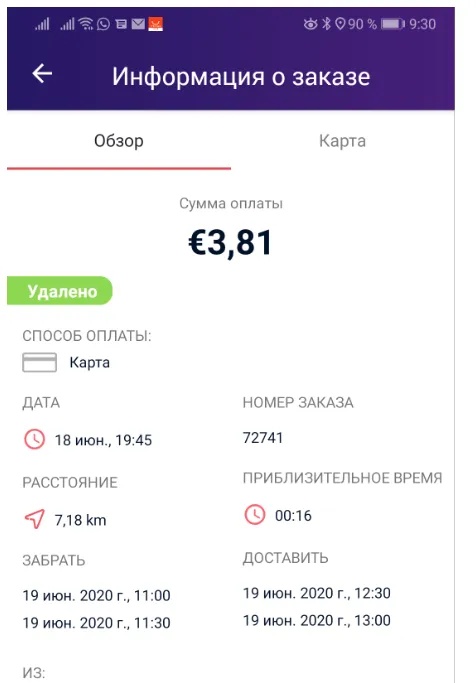This screenshot has width=476, height=683.
Task: Tap the battery indicator in status bar
Action: (x=393, y=24)
